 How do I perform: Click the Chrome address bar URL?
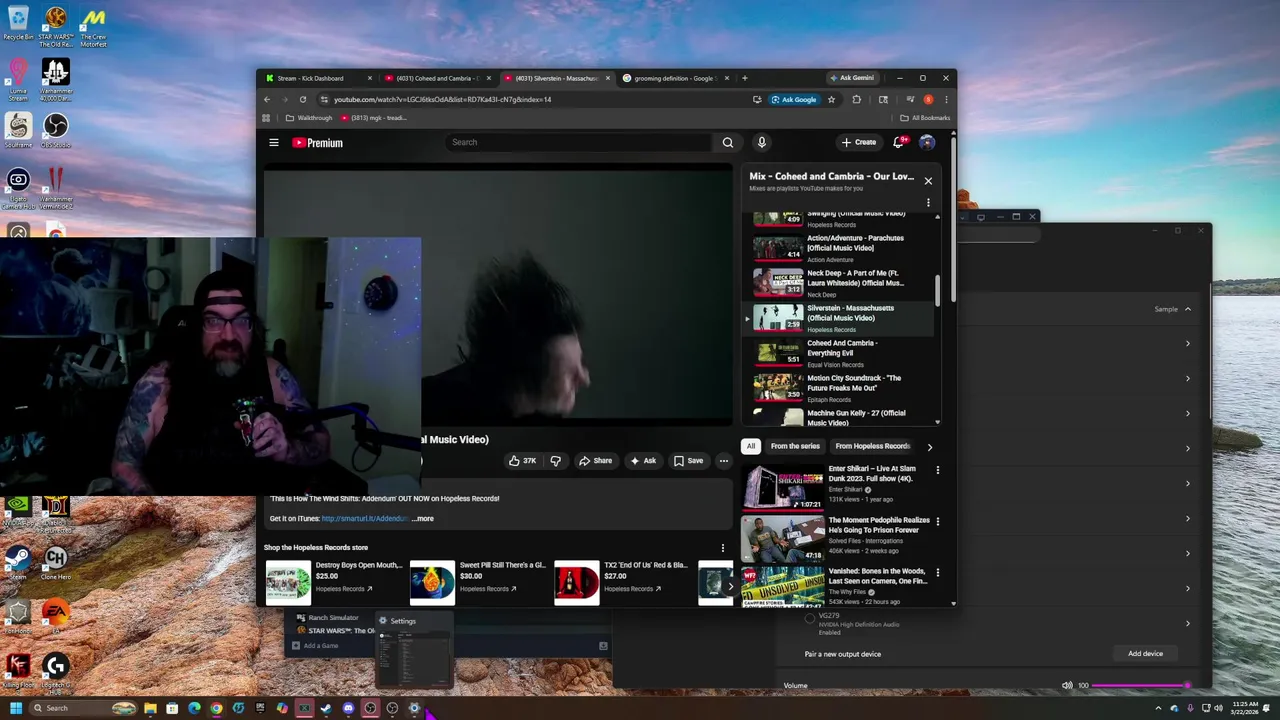(x=442, y=99)
